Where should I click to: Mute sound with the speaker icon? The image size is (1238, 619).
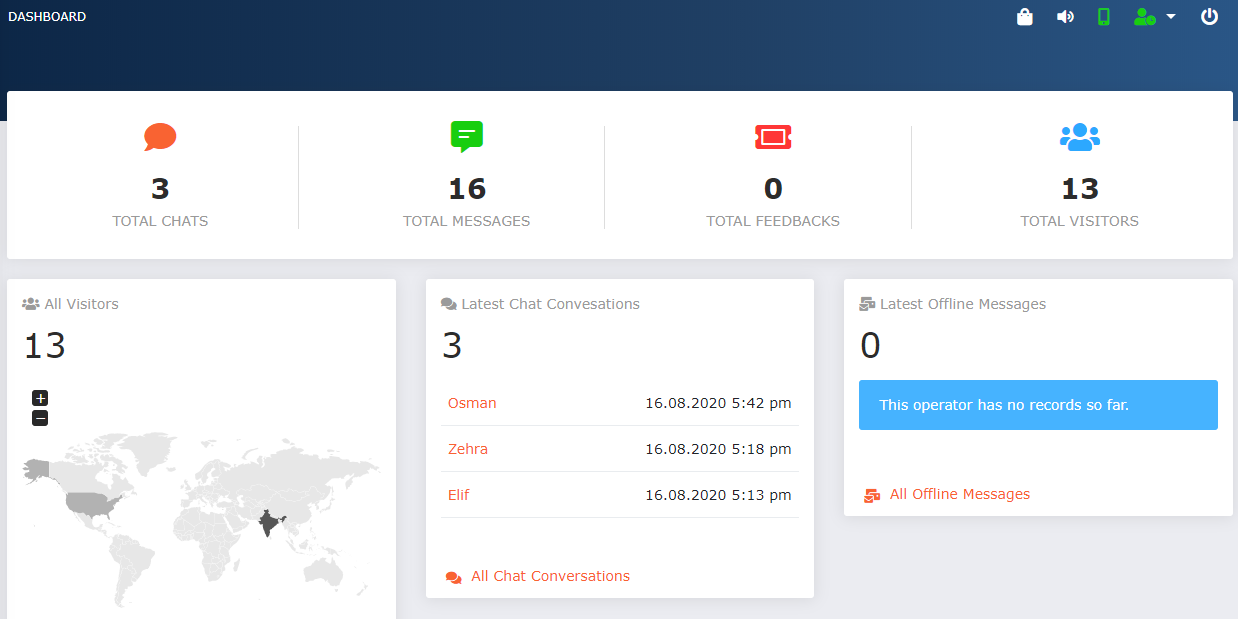coord(1065,17)
